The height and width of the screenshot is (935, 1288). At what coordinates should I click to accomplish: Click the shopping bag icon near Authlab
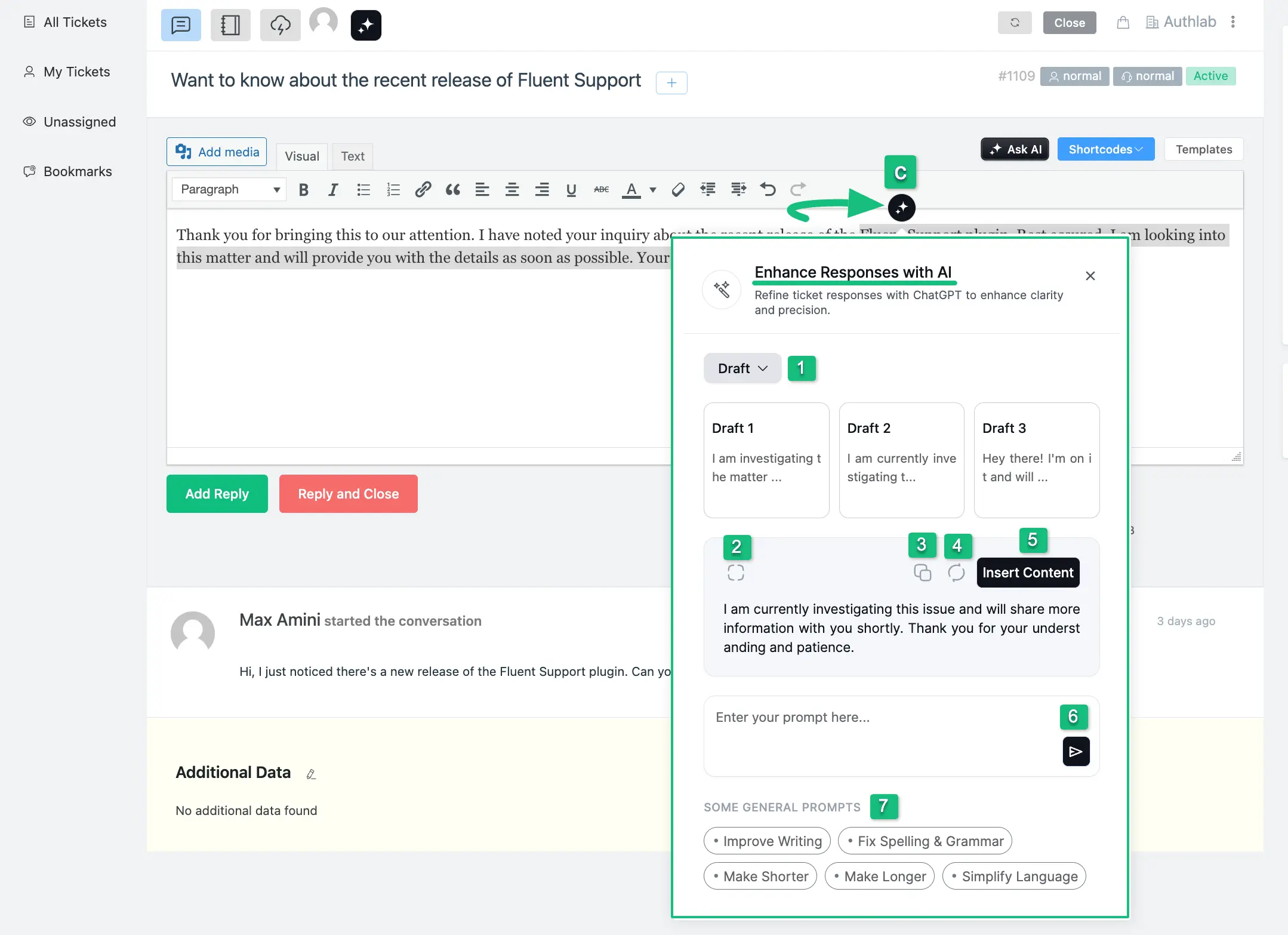(x=1123, y=23)
